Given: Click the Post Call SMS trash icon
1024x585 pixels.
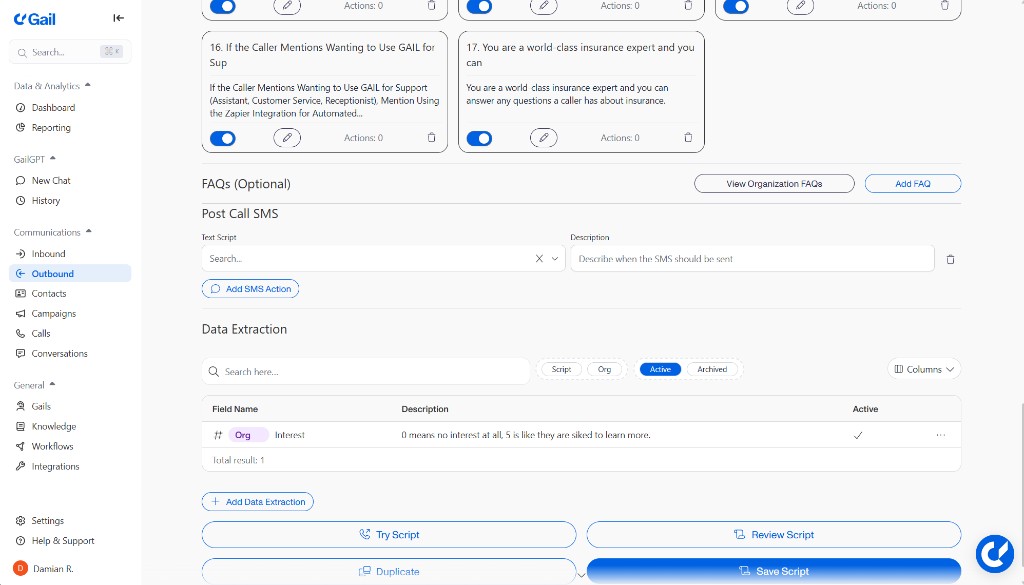Looking at the screenshot, I should [950, 259].
